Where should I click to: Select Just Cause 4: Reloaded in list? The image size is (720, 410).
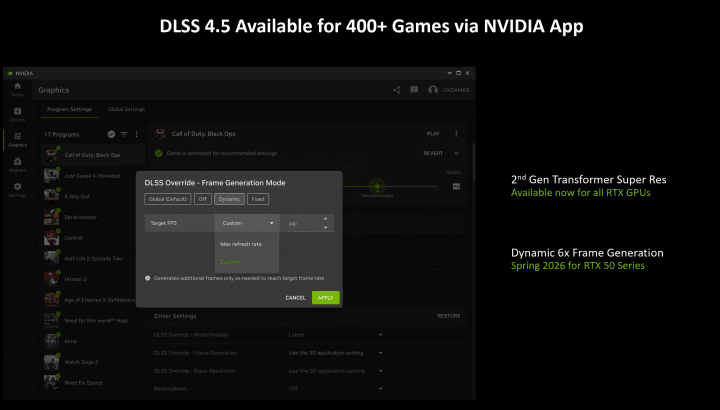(93, 176)
